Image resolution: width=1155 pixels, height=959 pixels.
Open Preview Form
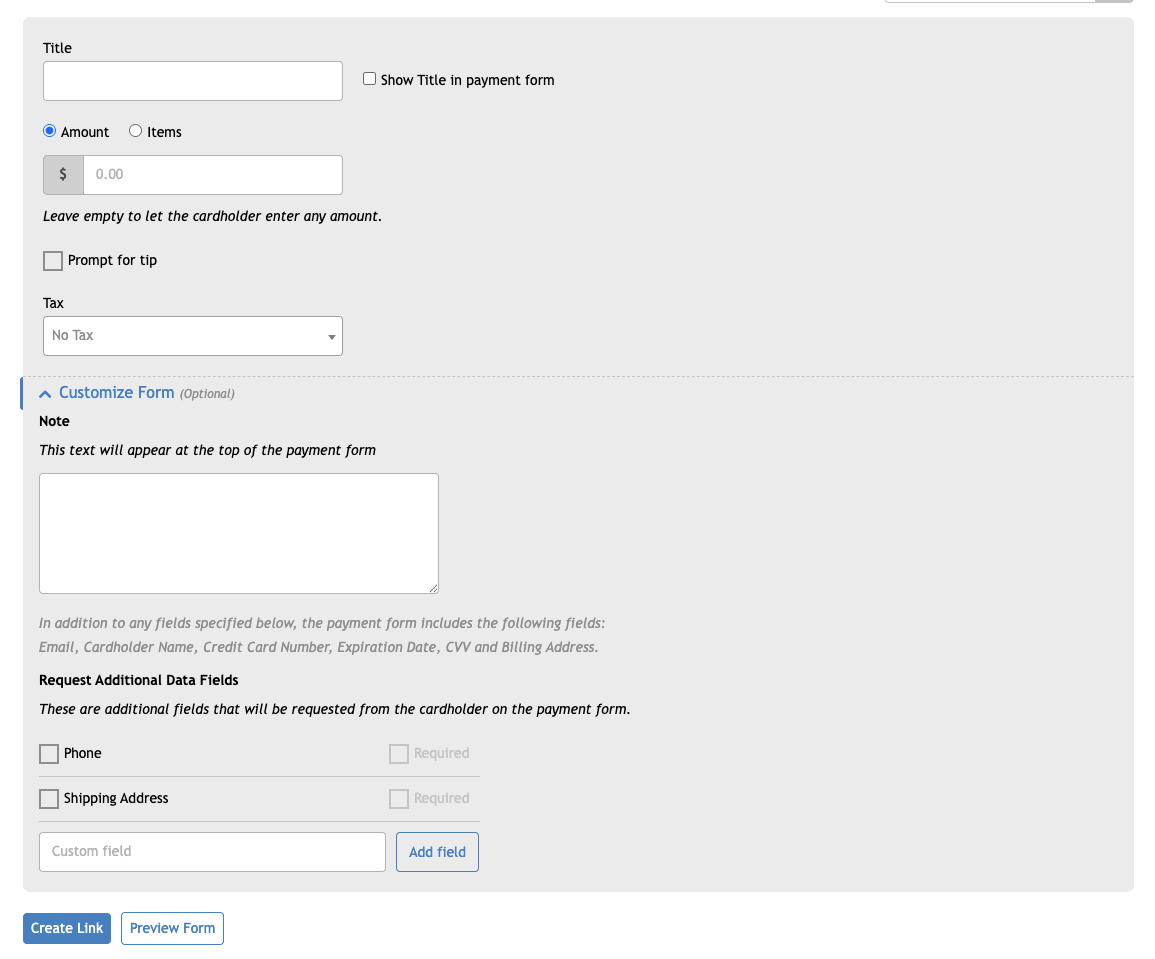172,928
